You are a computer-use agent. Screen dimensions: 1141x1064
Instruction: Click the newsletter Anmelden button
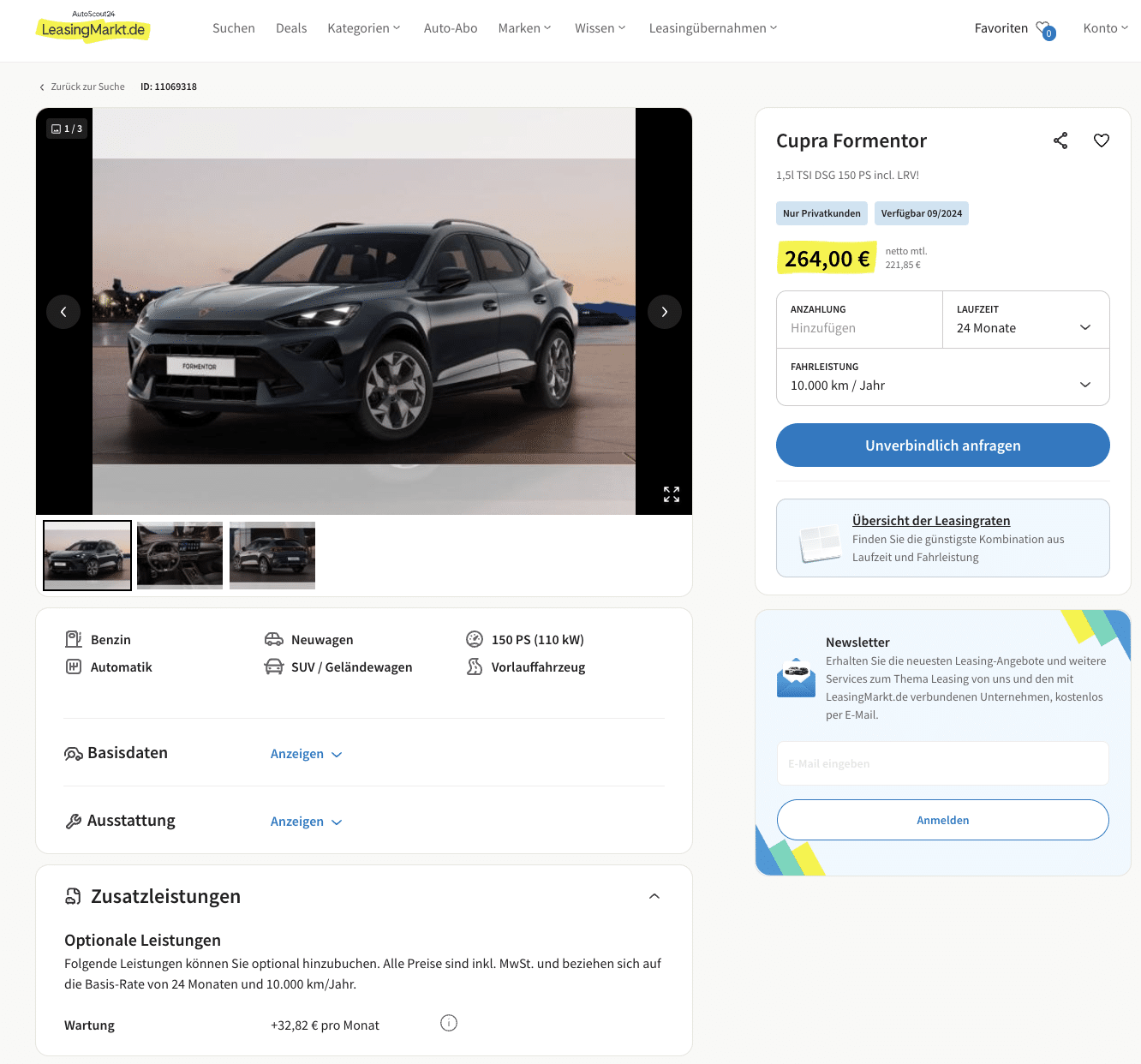[943, 820]
